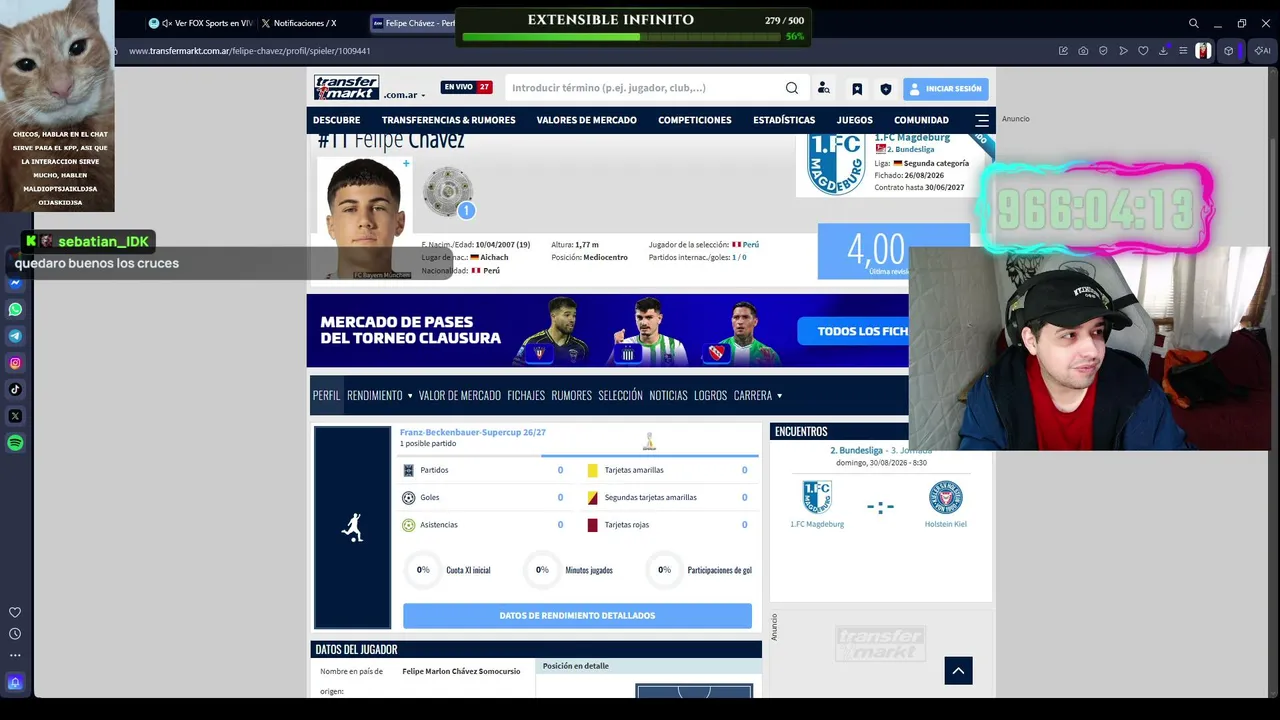Open the extensions cube icon in toolbar

click(x=1229, y=51)
